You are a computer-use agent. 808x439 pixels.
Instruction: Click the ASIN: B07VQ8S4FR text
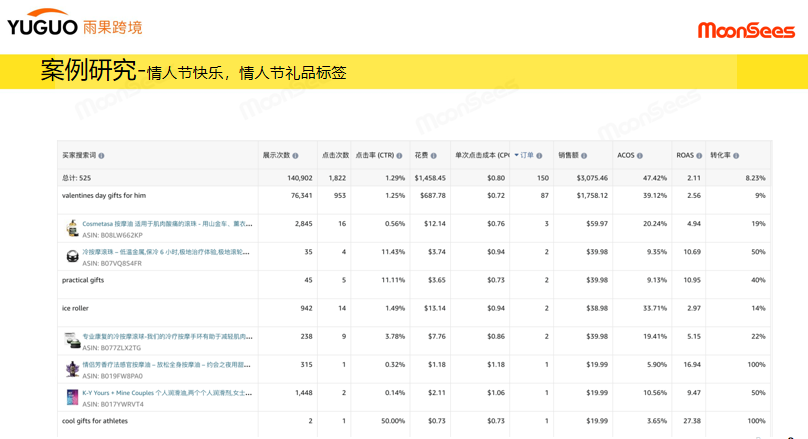click(x=112, y=263)
